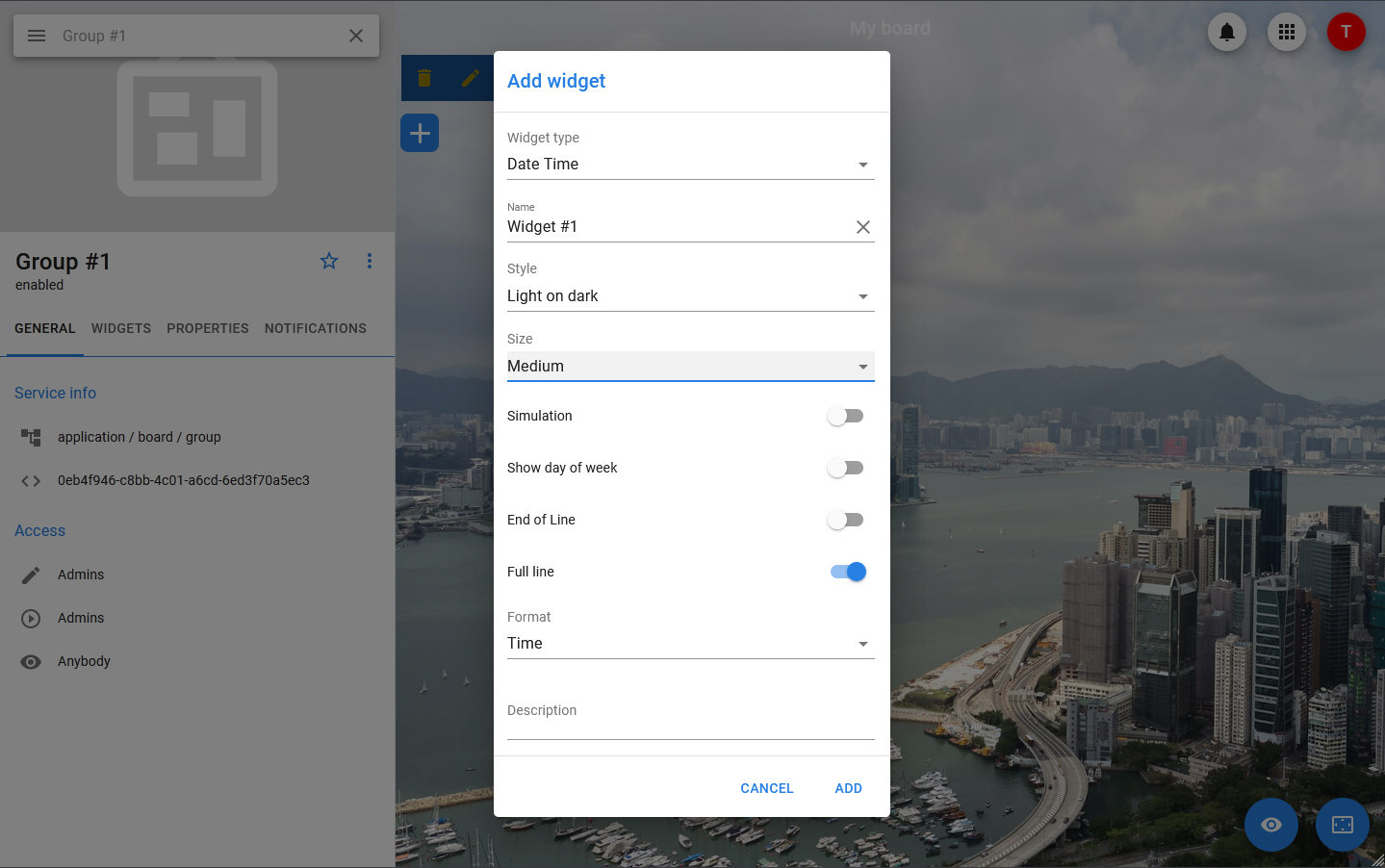This screenshot has height=868, width=1385.
Task: Open the apps grid menu
Action: pos(1286,33)
